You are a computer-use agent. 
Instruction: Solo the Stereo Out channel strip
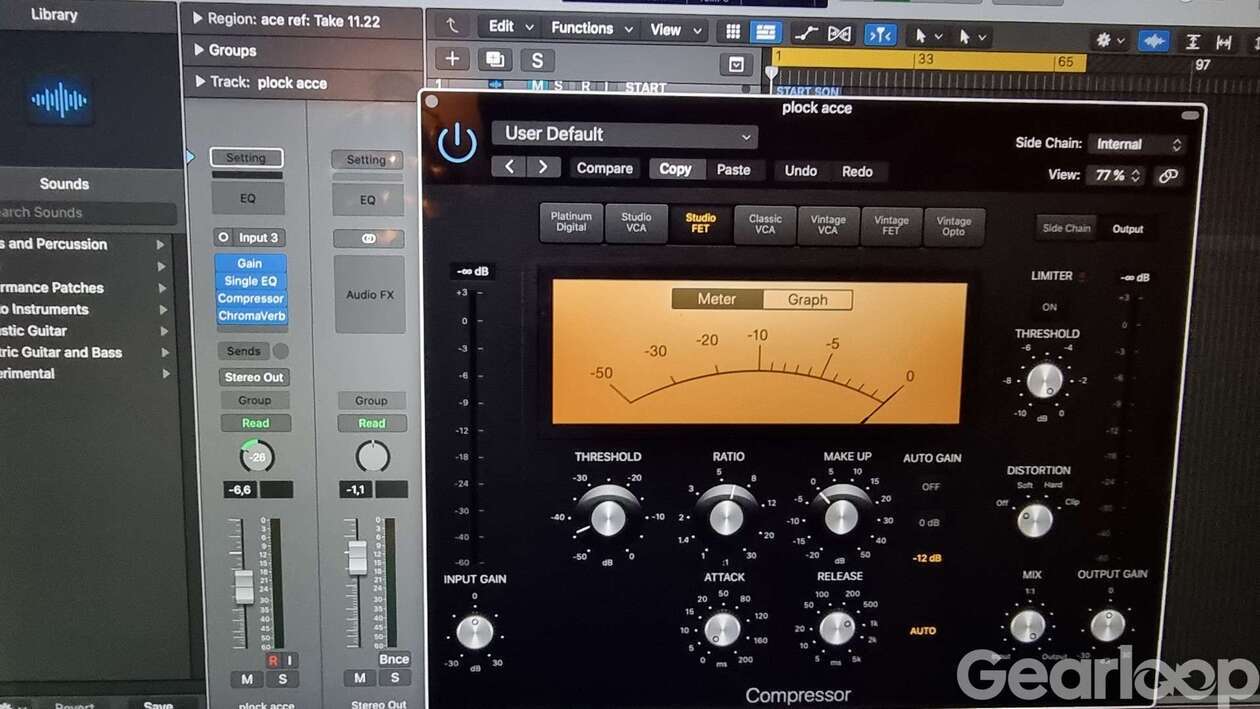pyautogui.click(x=394, y=678)
